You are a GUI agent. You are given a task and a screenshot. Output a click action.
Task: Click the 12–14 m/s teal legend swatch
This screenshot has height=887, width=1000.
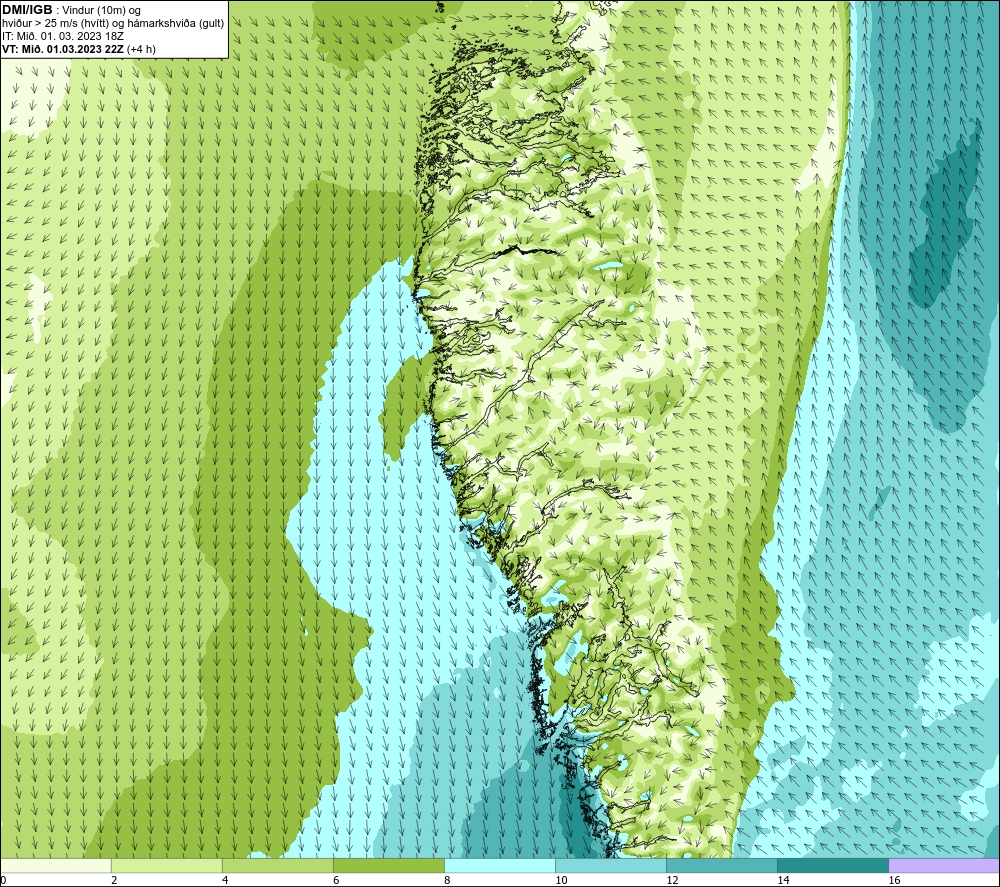(722, 865)
